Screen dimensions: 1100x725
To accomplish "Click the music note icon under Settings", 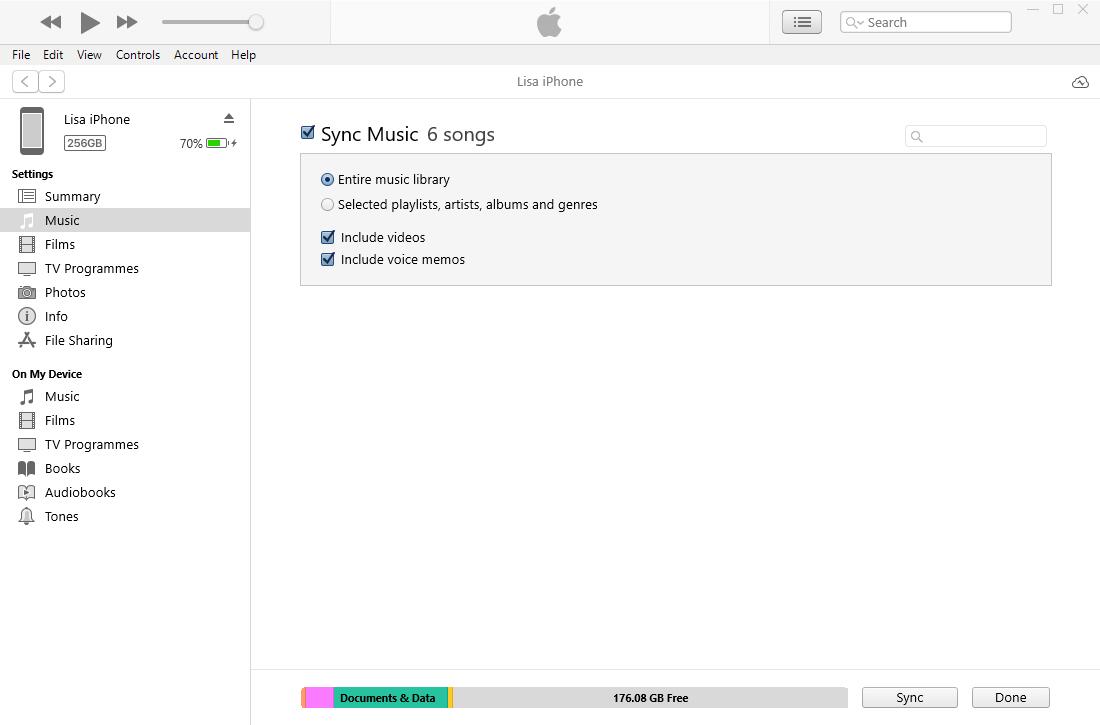I will [x=27, y=220].
